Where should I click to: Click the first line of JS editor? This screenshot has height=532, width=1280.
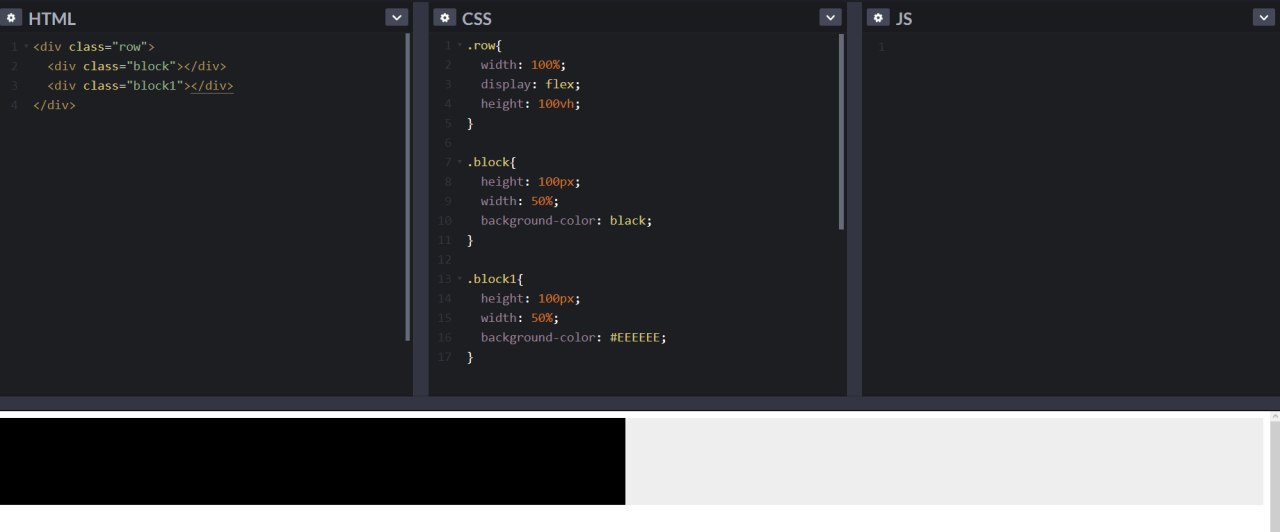coord(1070,47)
